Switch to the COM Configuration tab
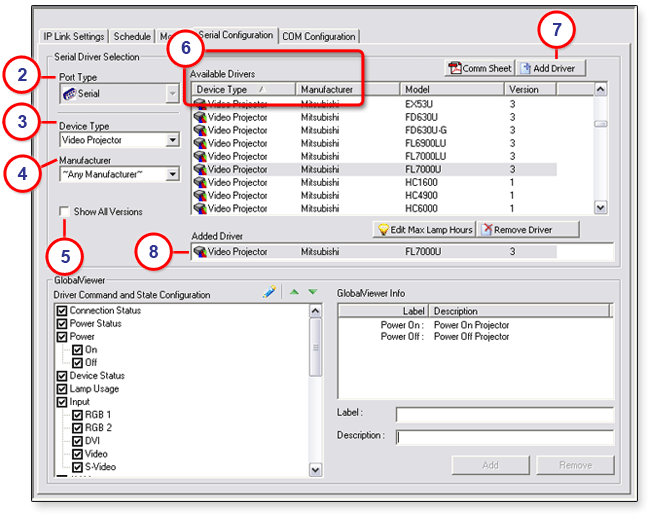Image resolution: width=650 pixels, height=514 pixels. [318, 37]
